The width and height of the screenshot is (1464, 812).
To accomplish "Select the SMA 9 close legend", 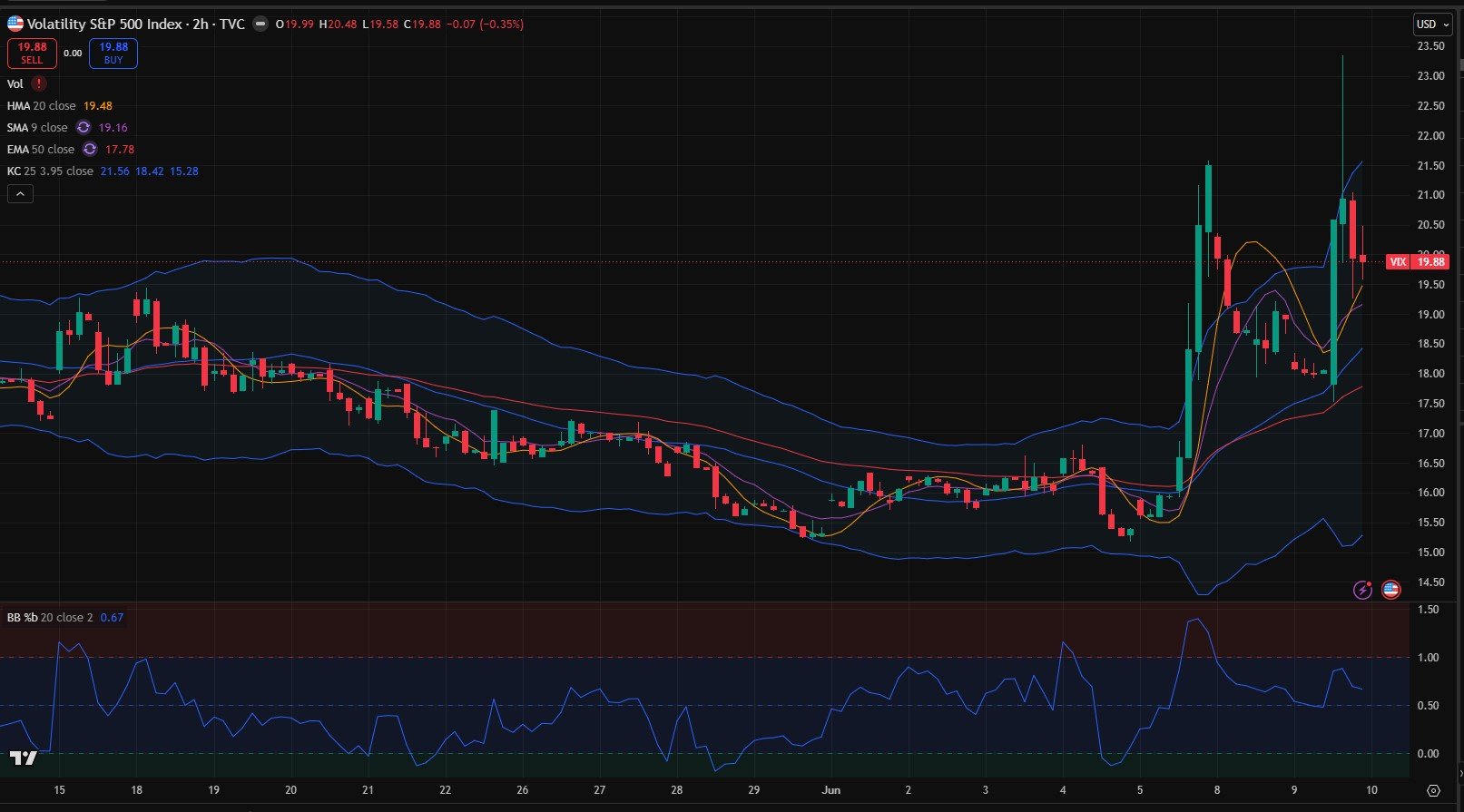I will pyautogui.click(x=37, y=128).
